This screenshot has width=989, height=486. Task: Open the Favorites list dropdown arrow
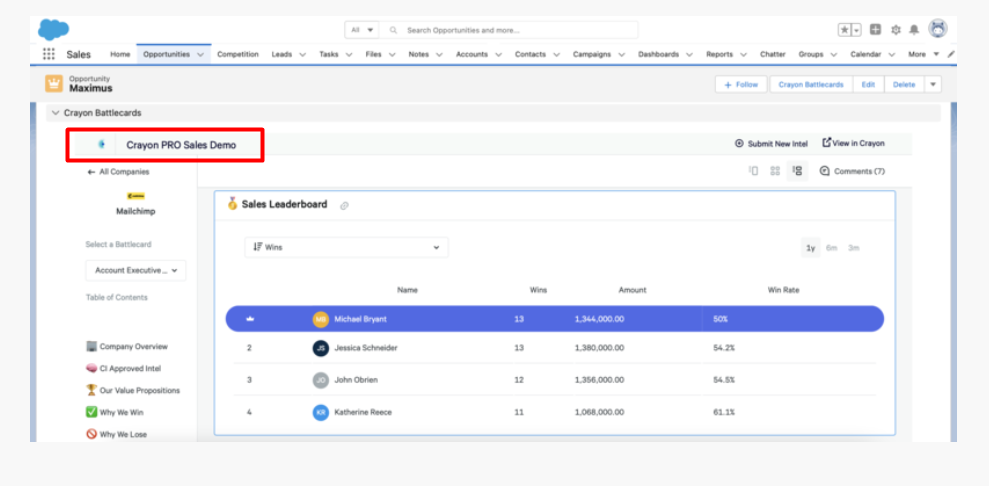[x=857, y=30]
